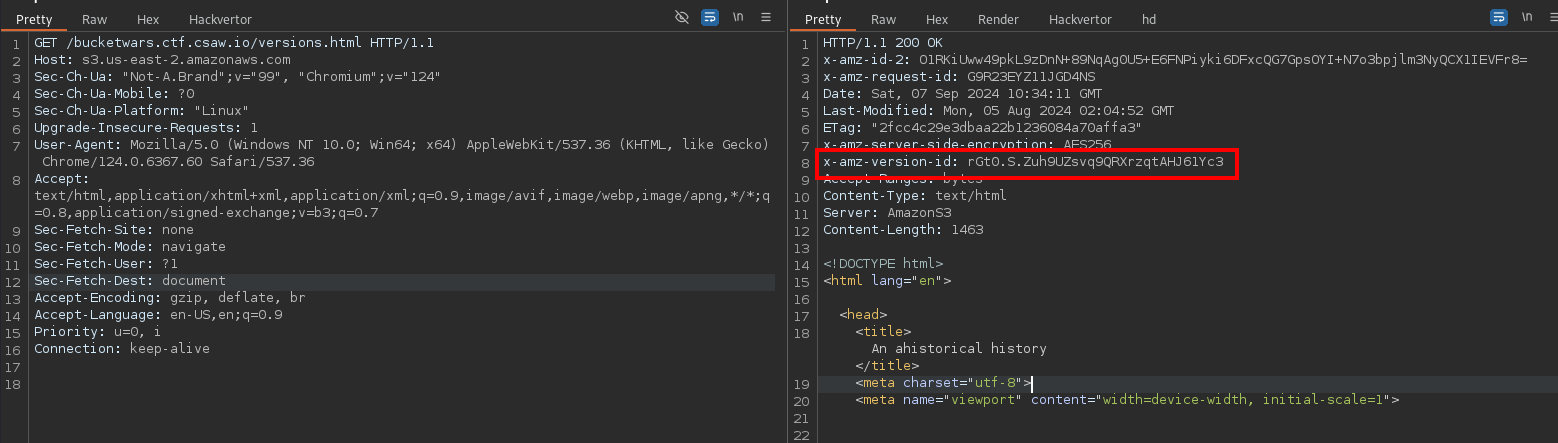Click the Accept-Language: en-US,en;q=0.9 header
1558x443 pixels.
coord(158,315)
